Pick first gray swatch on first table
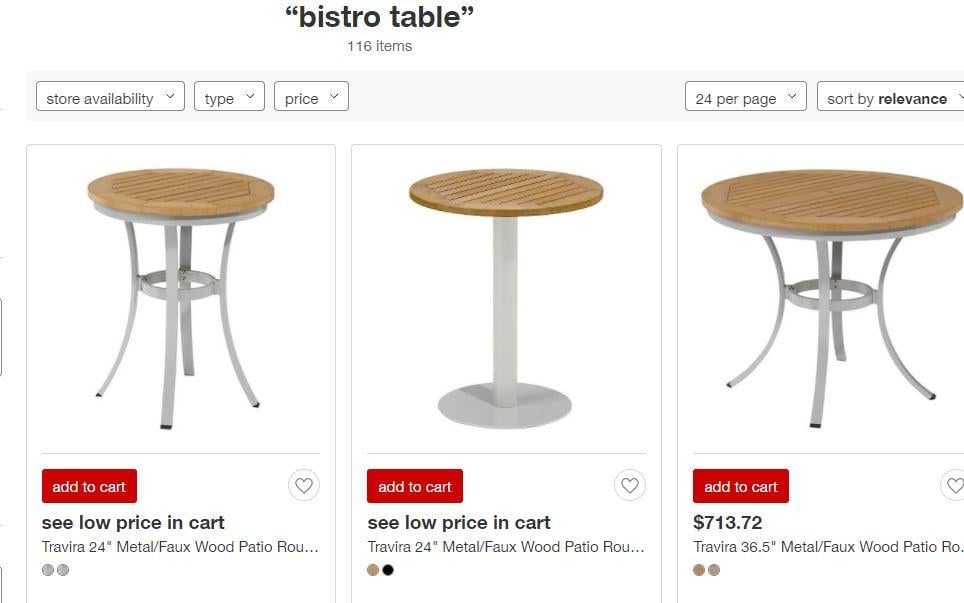964x603 pixels. point(48,570)
